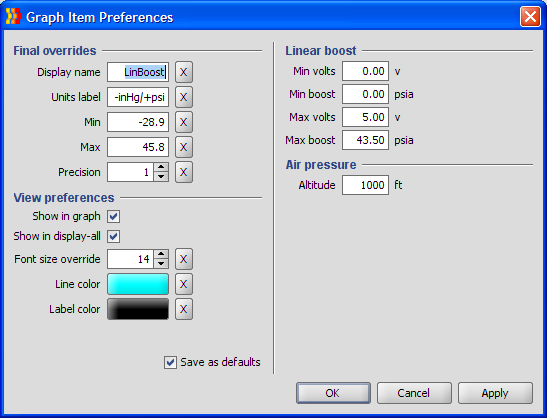
Task: Reset the Units label using its X button
Action: 183,97
